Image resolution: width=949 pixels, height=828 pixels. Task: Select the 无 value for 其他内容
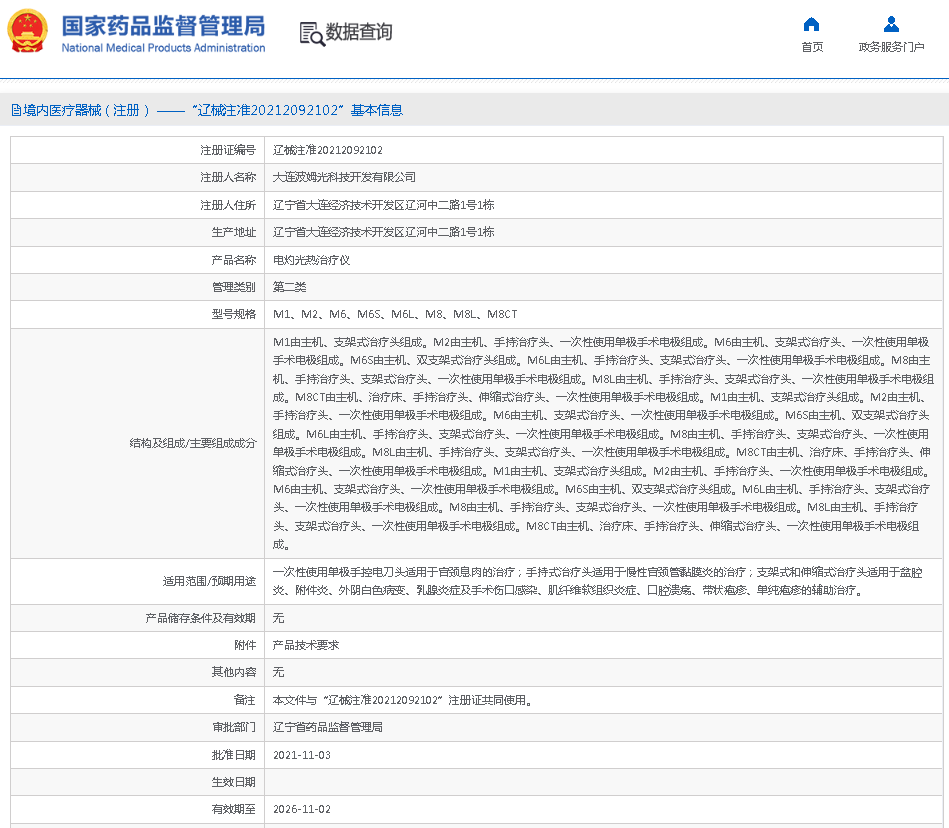278,672
